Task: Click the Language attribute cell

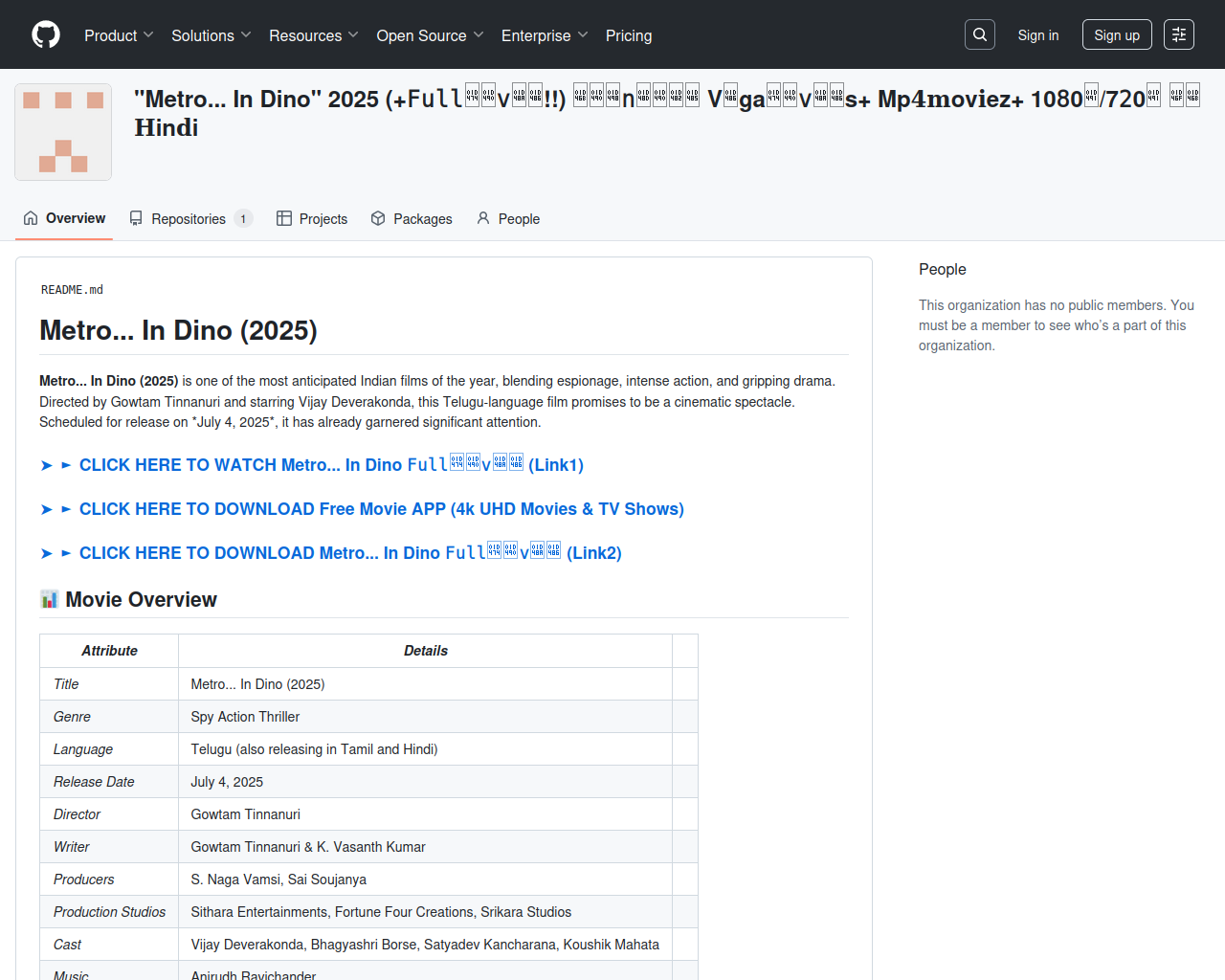Action: [x=109, y=749]
